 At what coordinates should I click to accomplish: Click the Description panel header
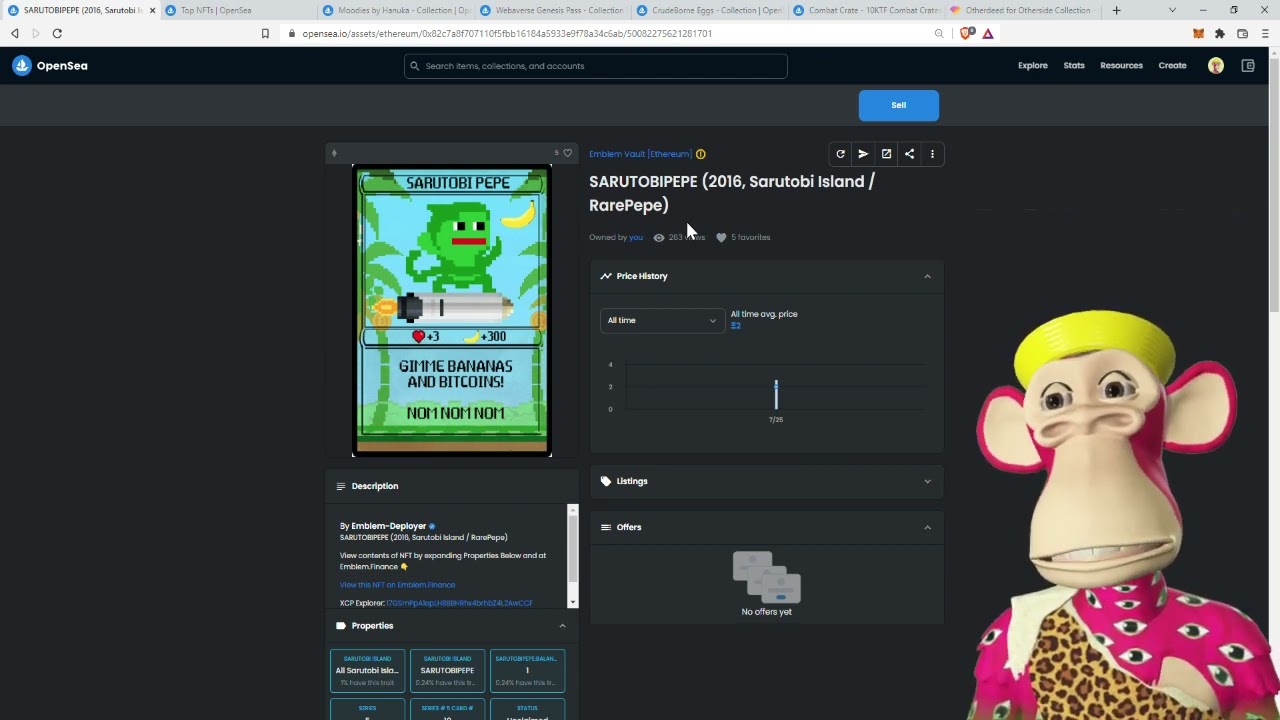[x=451, y=486]
